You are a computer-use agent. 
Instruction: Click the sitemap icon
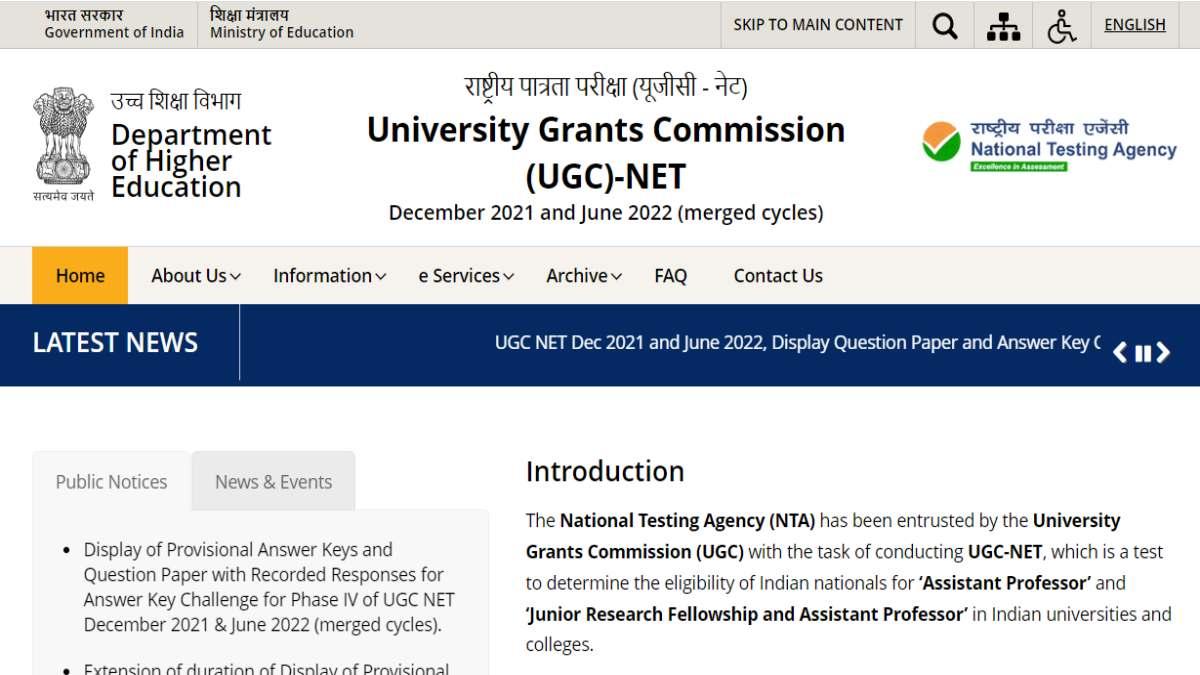[x=1003, y=24]
